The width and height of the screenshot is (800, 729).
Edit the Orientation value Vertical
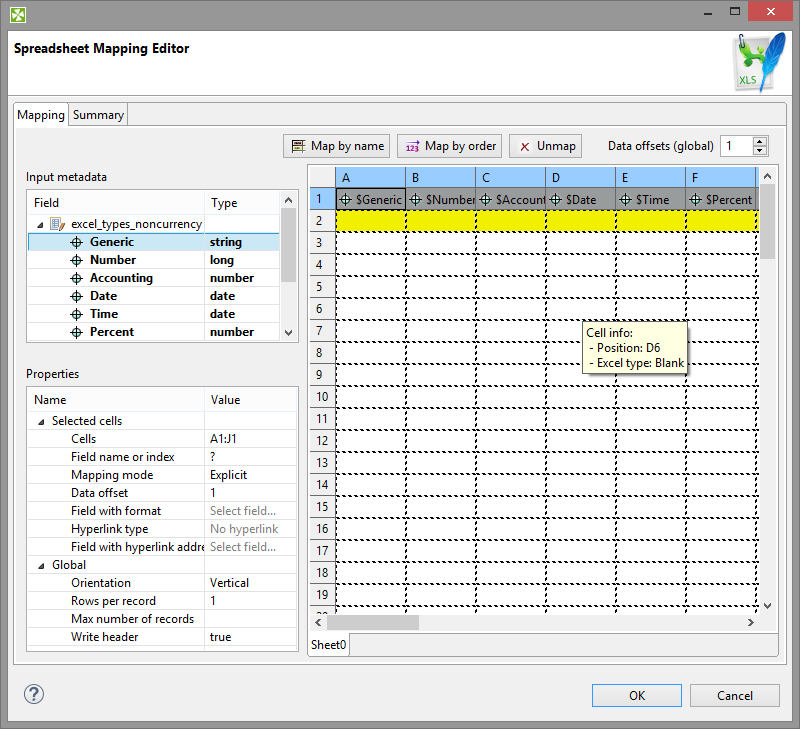pos(250,583)
